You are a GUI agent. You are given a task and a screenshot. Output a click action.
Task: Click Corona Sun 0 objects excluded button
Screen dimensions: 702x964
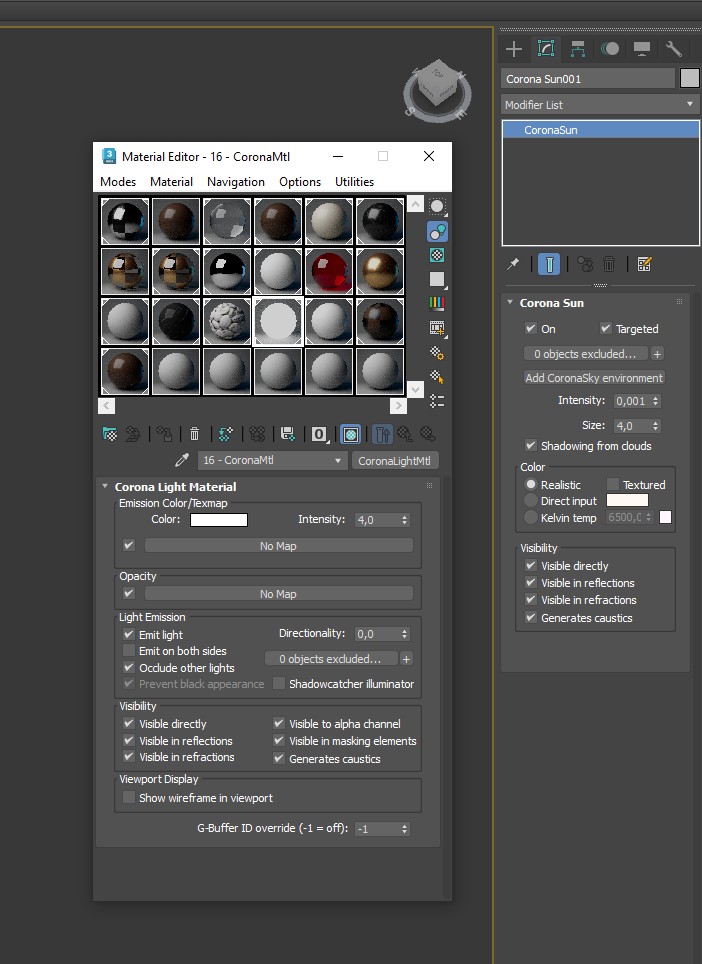585,354
